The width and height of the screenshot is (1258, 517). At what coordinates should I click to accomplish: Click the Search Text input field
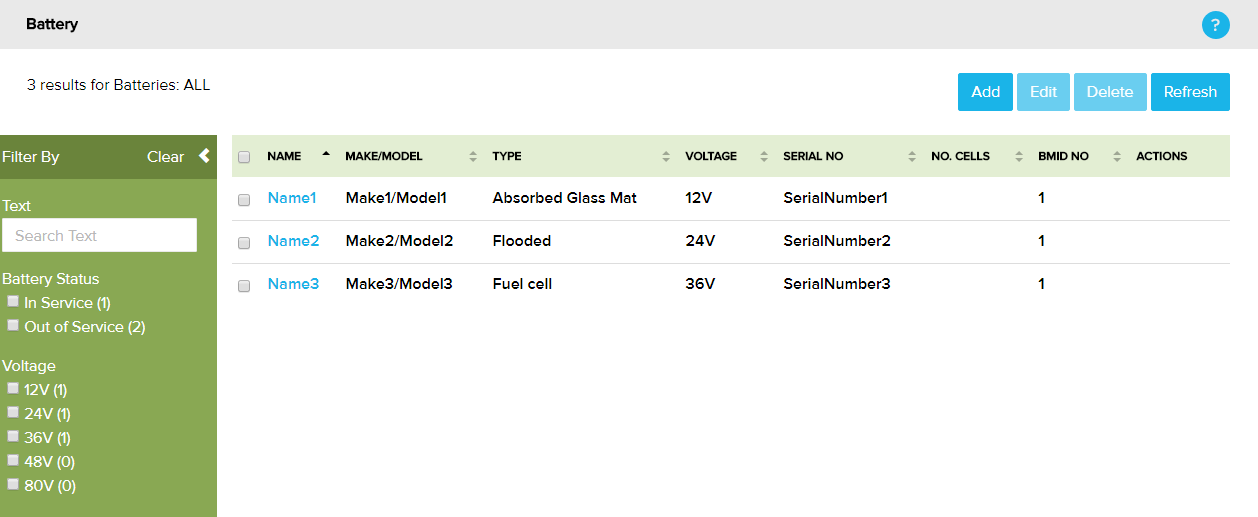tap(100, 236)
